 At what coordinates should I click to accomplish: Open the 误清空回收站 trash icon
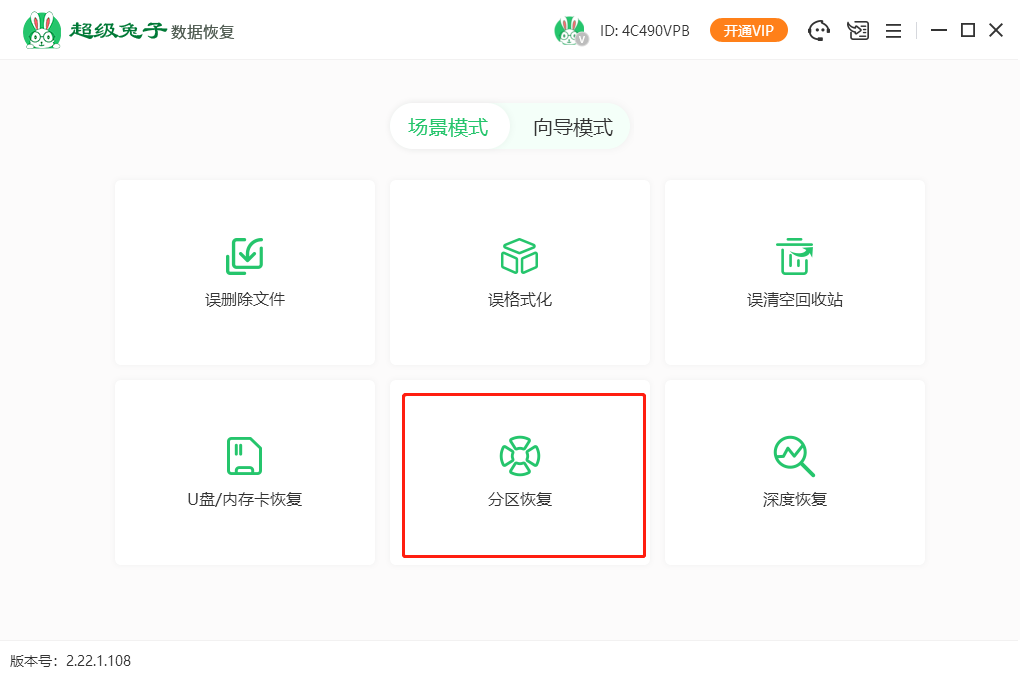point(795,256)
